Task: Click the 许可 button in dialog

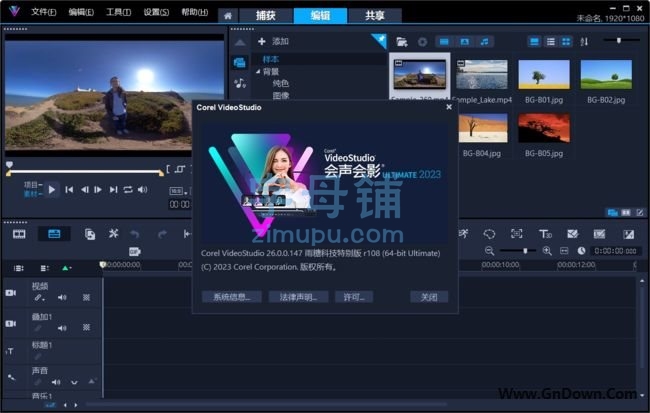Action: coord(354,297)
